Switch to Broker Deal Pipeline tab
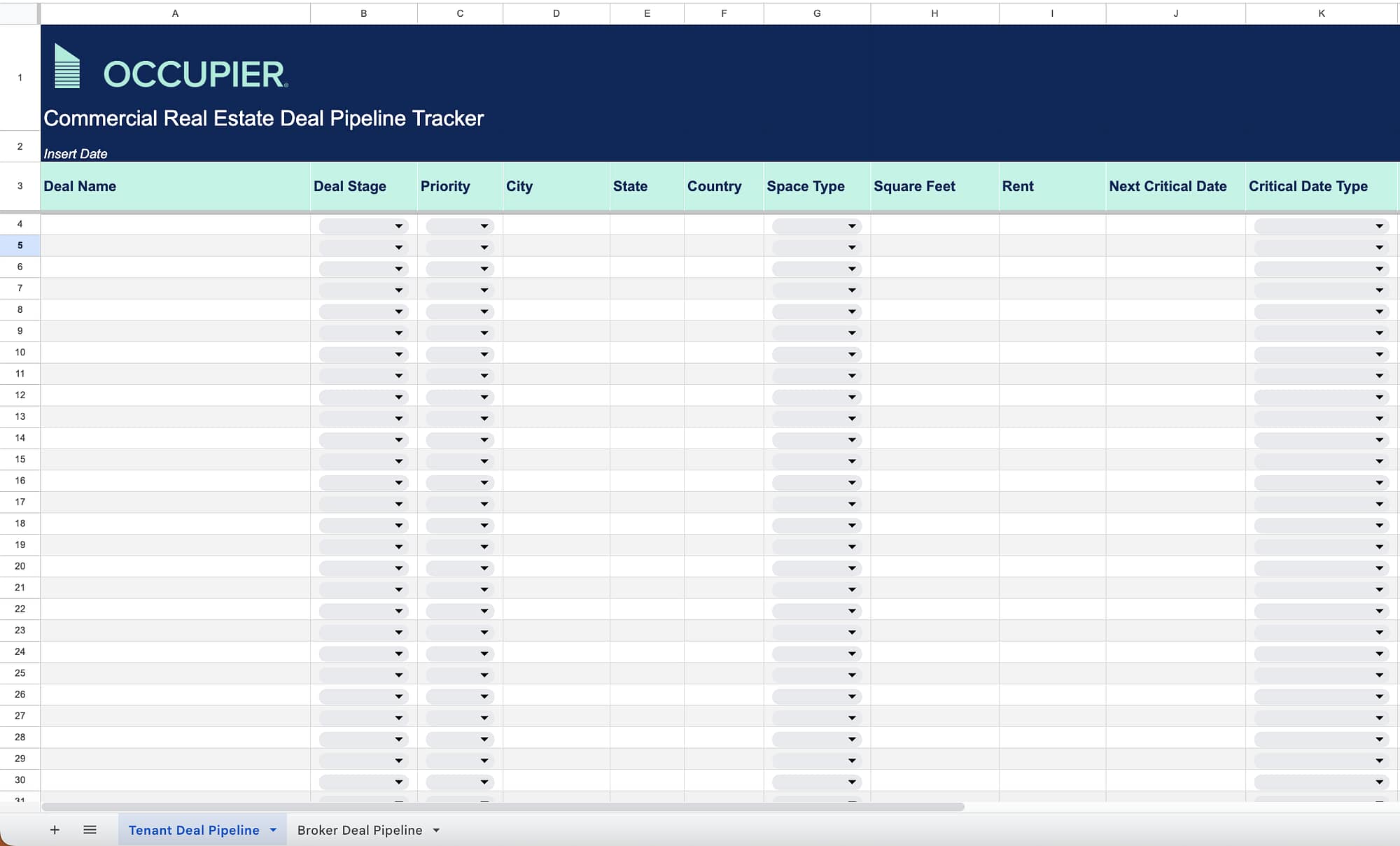This screenshot has height=846, width=1400. 359,831
